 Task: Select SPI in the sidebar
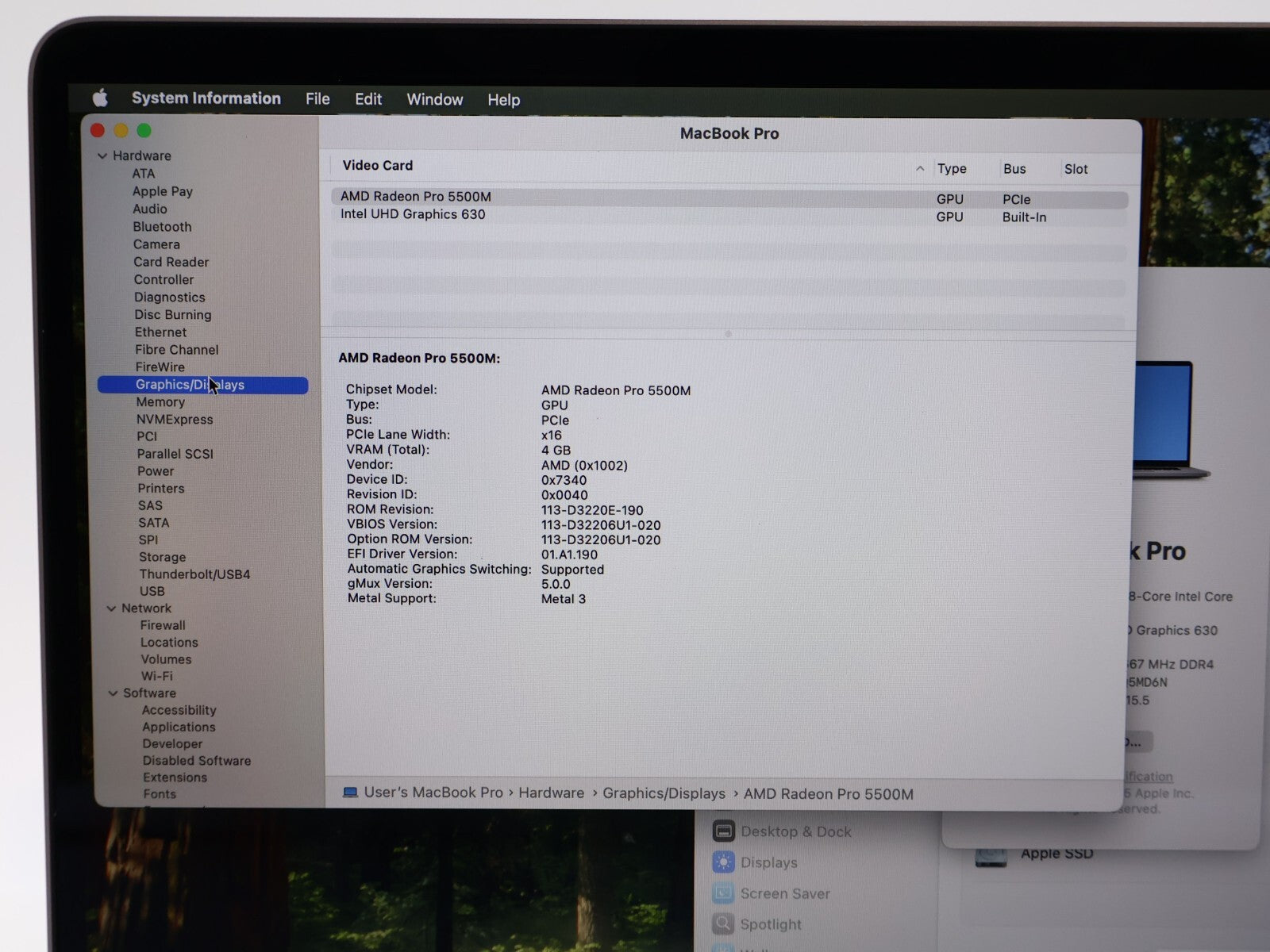(x=148, y=539)
